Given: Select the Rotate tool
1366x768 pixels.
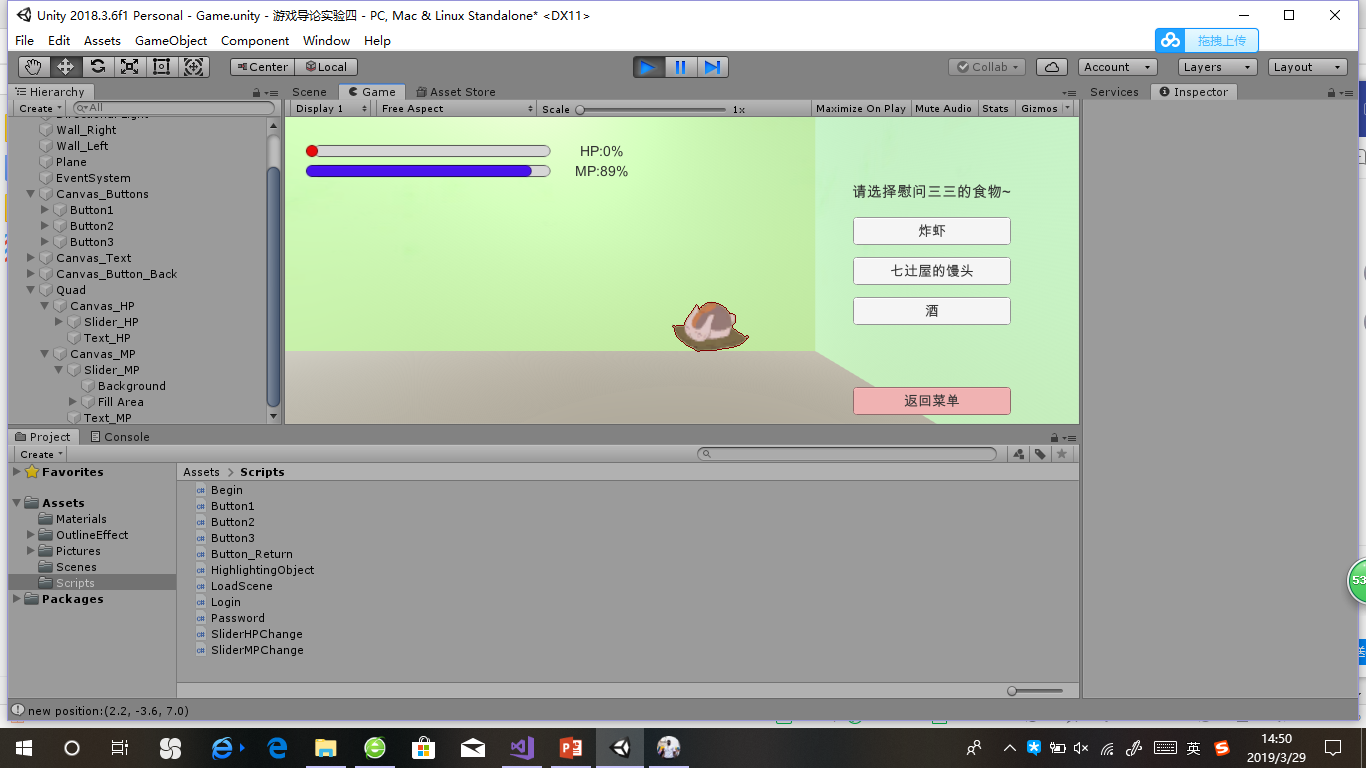Looking at the screenshot, I should (96, 66).
